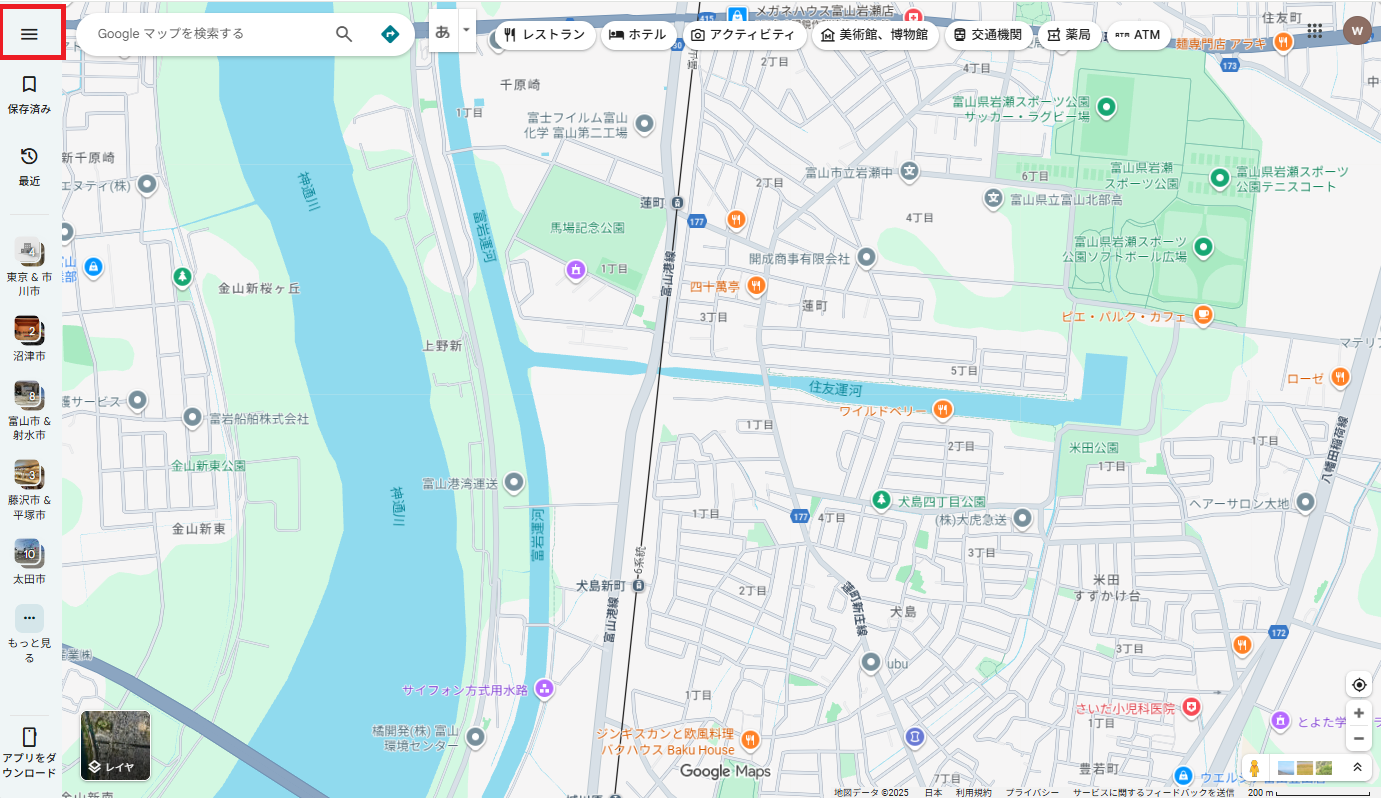Select the Pegman street view figure
This screenshot has height=798, width=1381.
click(1253, 767)
